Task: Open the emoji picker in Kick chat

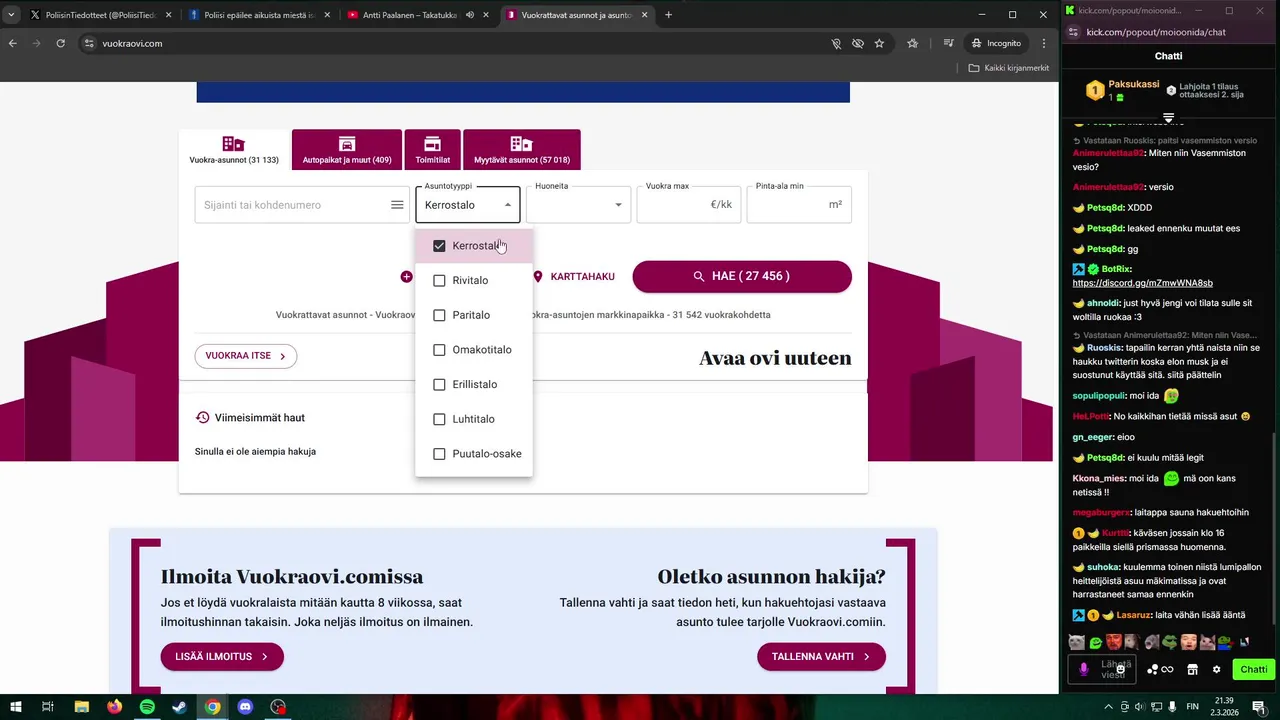Action: pyautogui.click(x=1123, y=669)
